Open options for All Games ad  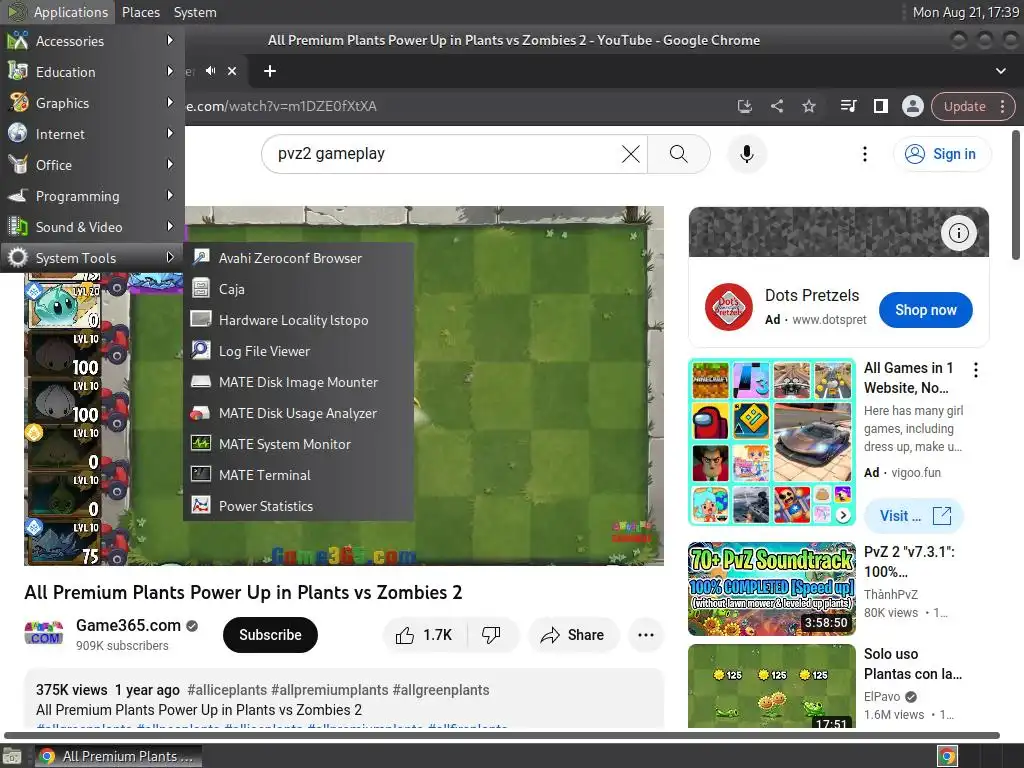[976, 370]
